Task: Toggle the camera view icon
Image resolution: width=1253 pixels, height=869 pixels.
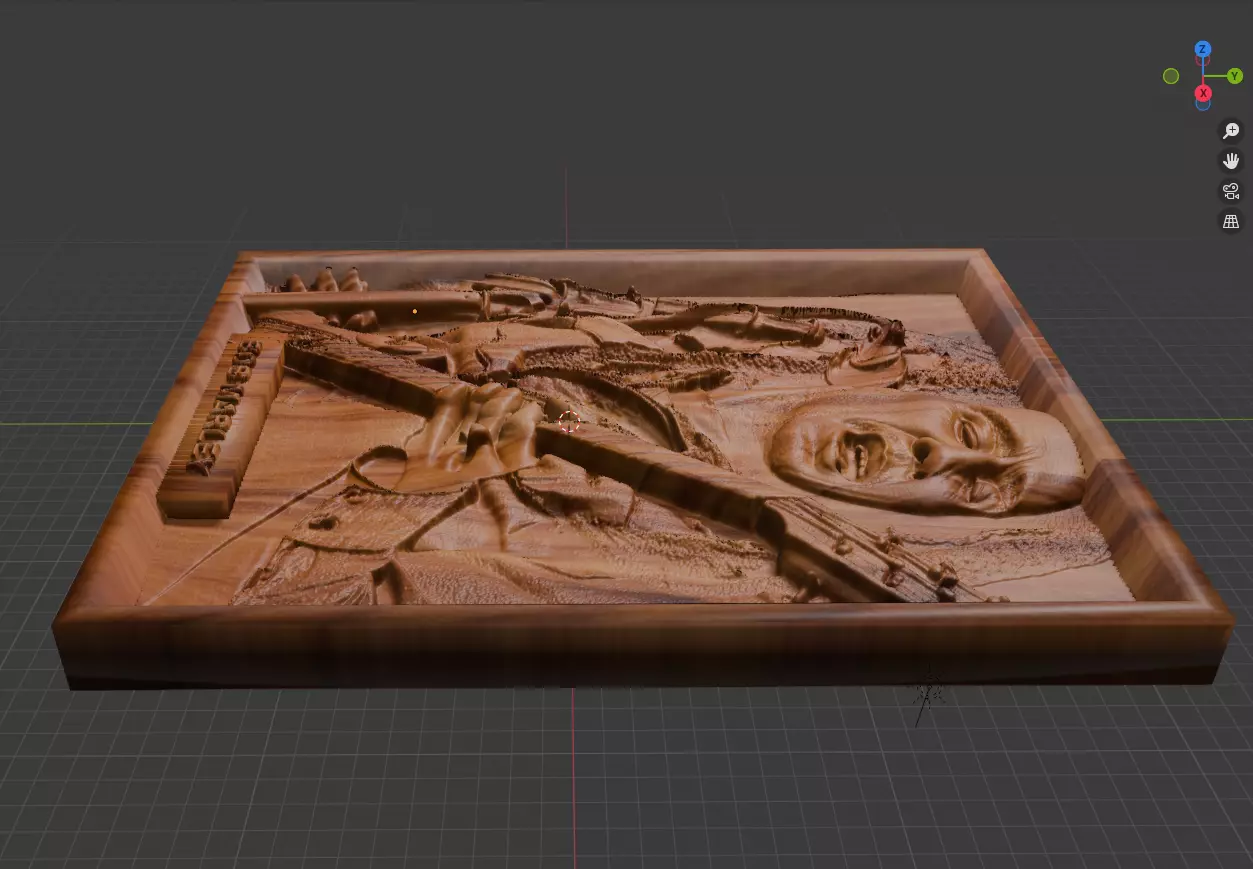Action: coord(1231,191)
